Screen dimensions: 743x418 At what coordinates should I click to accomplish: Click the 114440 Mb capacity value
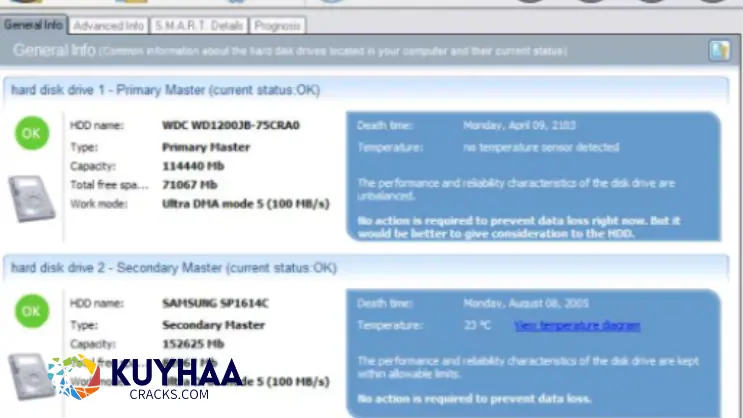[189, 165]
